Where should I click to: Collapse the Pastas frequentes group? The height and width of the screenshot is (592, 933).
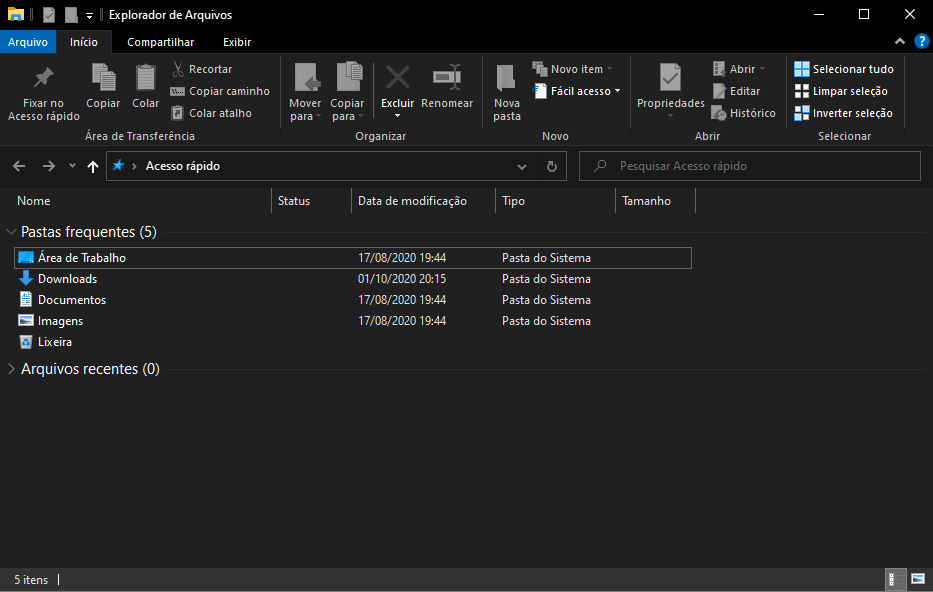point(11,231)
